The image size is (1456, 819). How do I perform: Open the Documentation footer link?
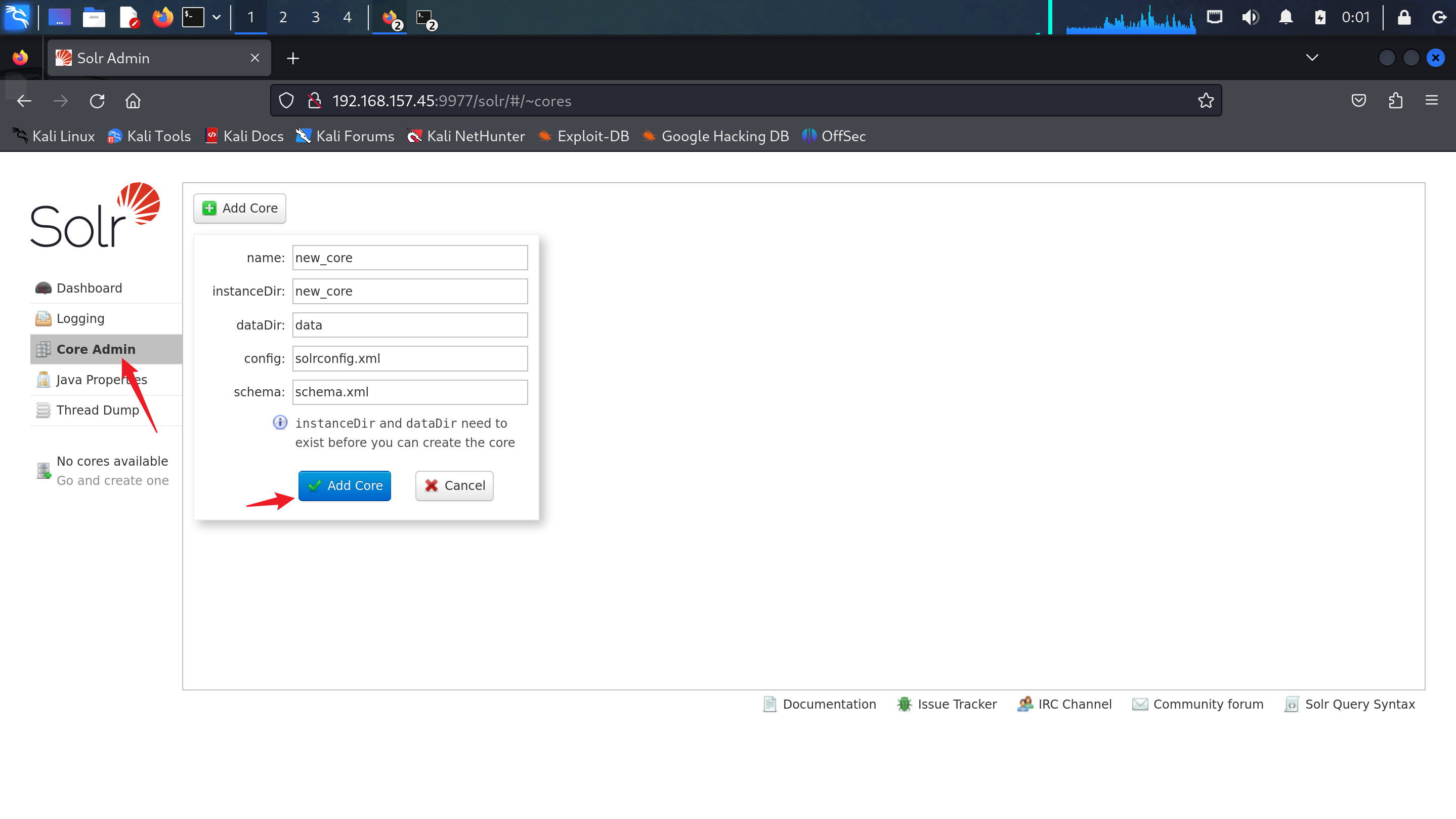click(829, 704)
